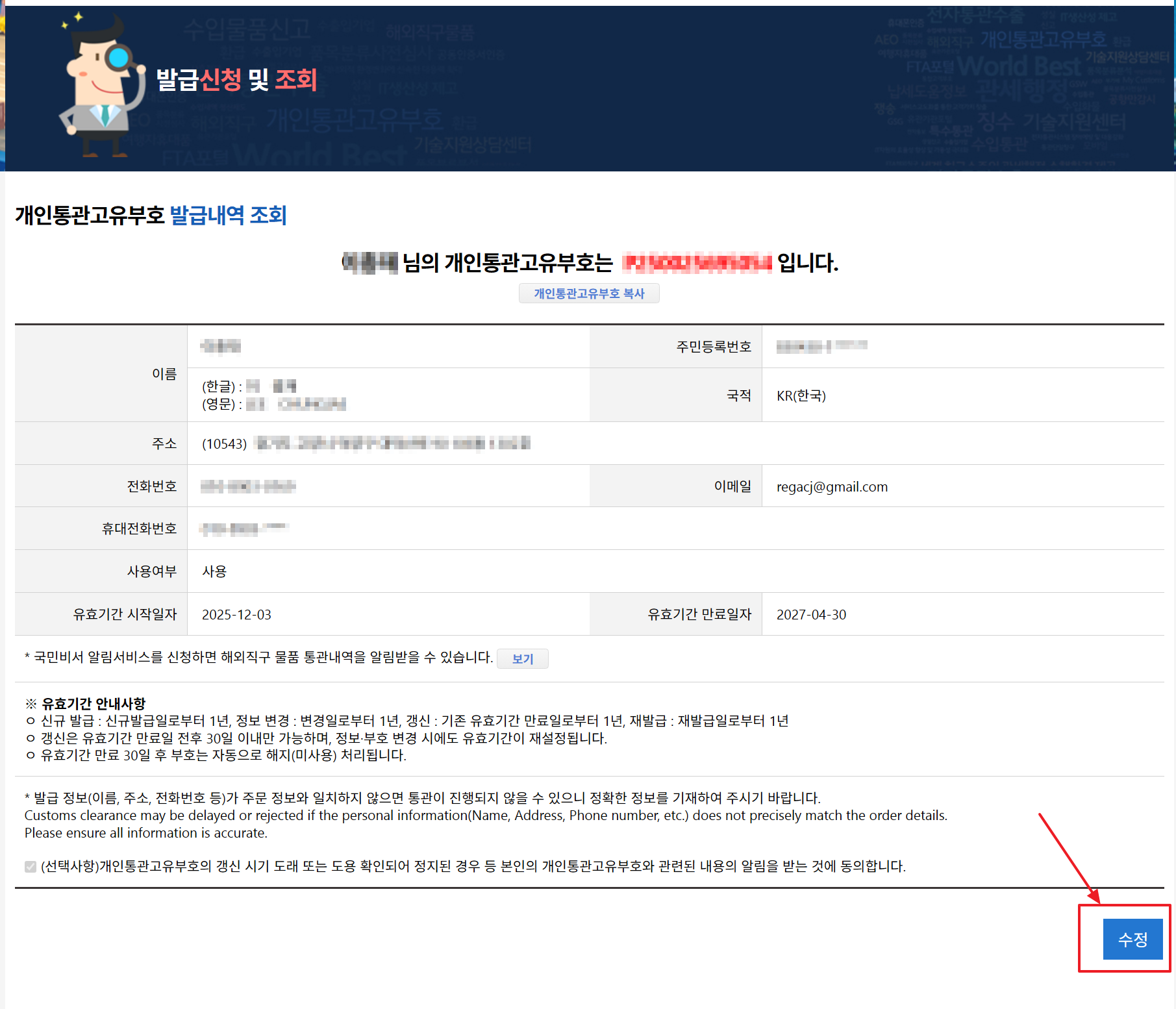Viewport: 1176px width, 1009px height.
Task: Click the 개인통관고유부호 발급내역 조회 page heading
Action: coord(151,215)
